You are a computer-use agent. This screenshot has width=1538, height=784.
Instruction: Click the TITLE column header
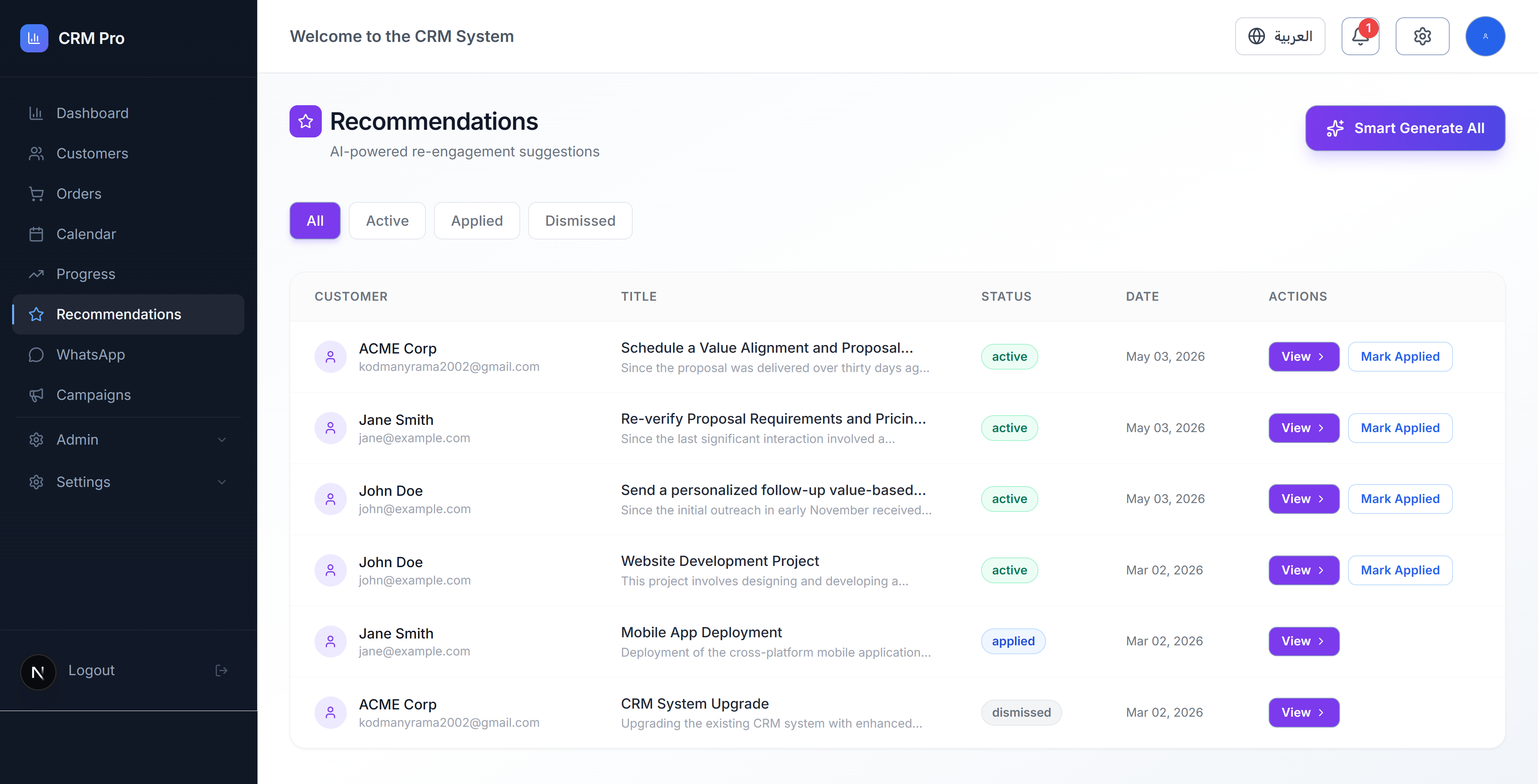[639, 297]
